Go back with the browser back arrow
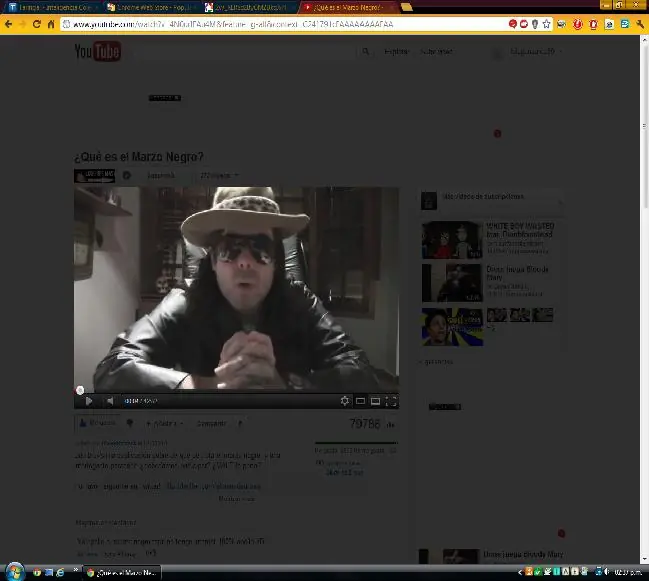The height and width of the screenshot is (581, 649). (x=8, y=24)
